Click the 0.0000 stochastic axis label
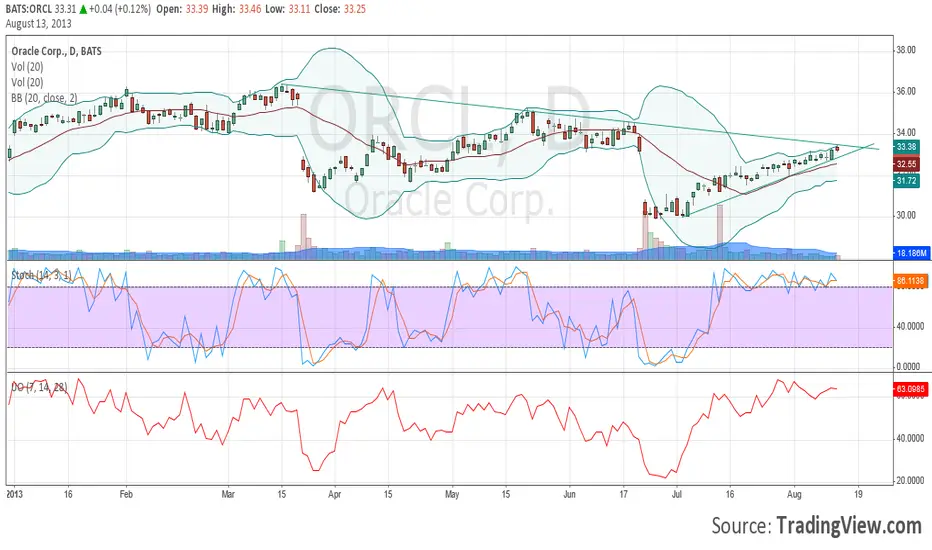The width and height of the screenshot is (932, 550). (x=910, y=367)
